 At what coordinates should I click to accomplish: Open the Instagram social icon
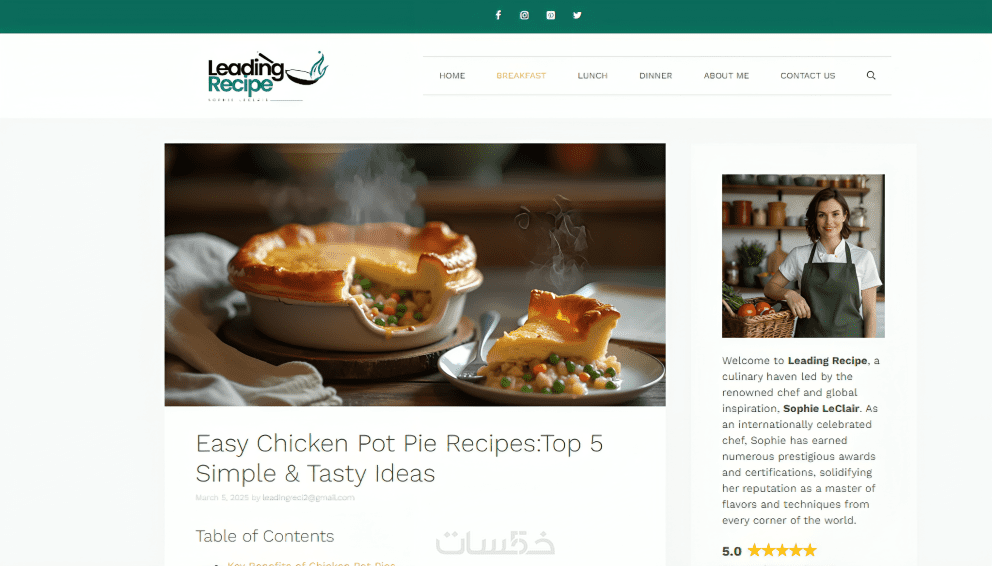click(524, 15)
